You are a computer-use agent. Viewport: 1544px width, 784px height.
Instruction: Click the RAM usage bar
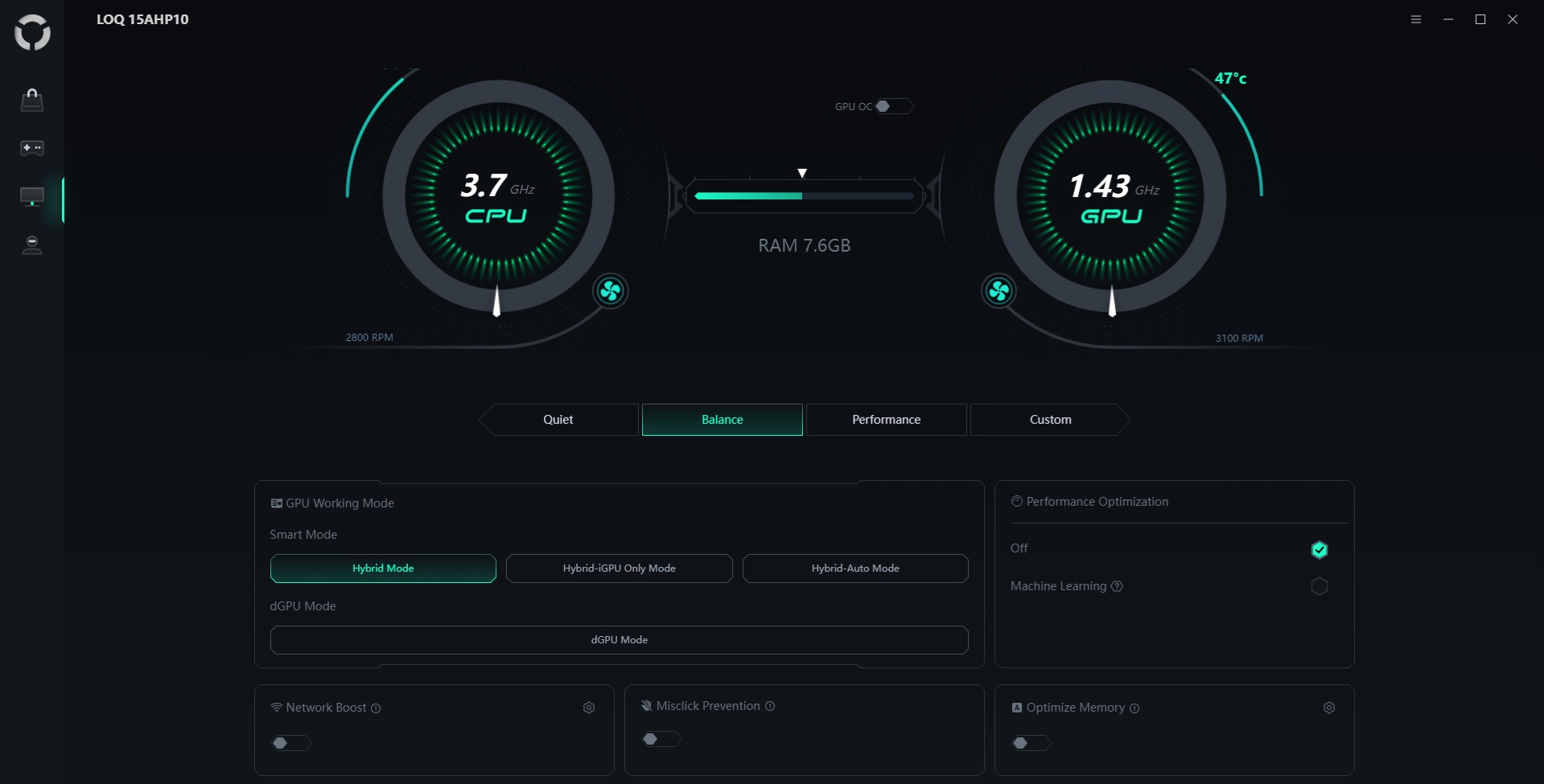[805, 195]
